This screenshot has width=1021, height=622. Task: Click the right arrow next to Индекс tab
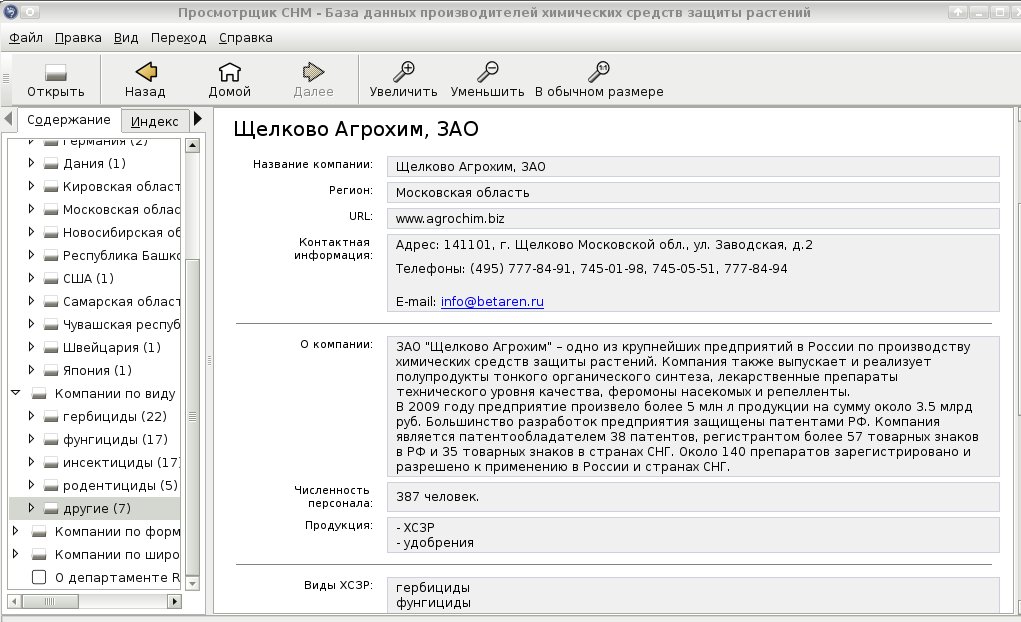[x=198, y=119]
